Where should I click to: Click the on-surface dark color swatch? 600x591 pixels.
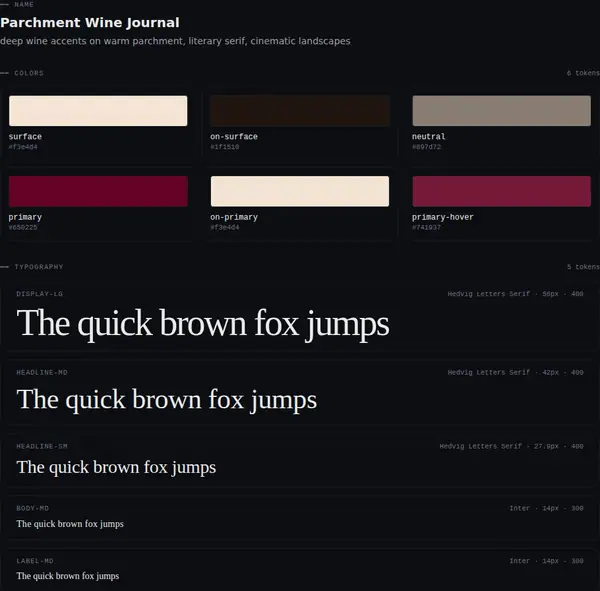click(300, 111)
